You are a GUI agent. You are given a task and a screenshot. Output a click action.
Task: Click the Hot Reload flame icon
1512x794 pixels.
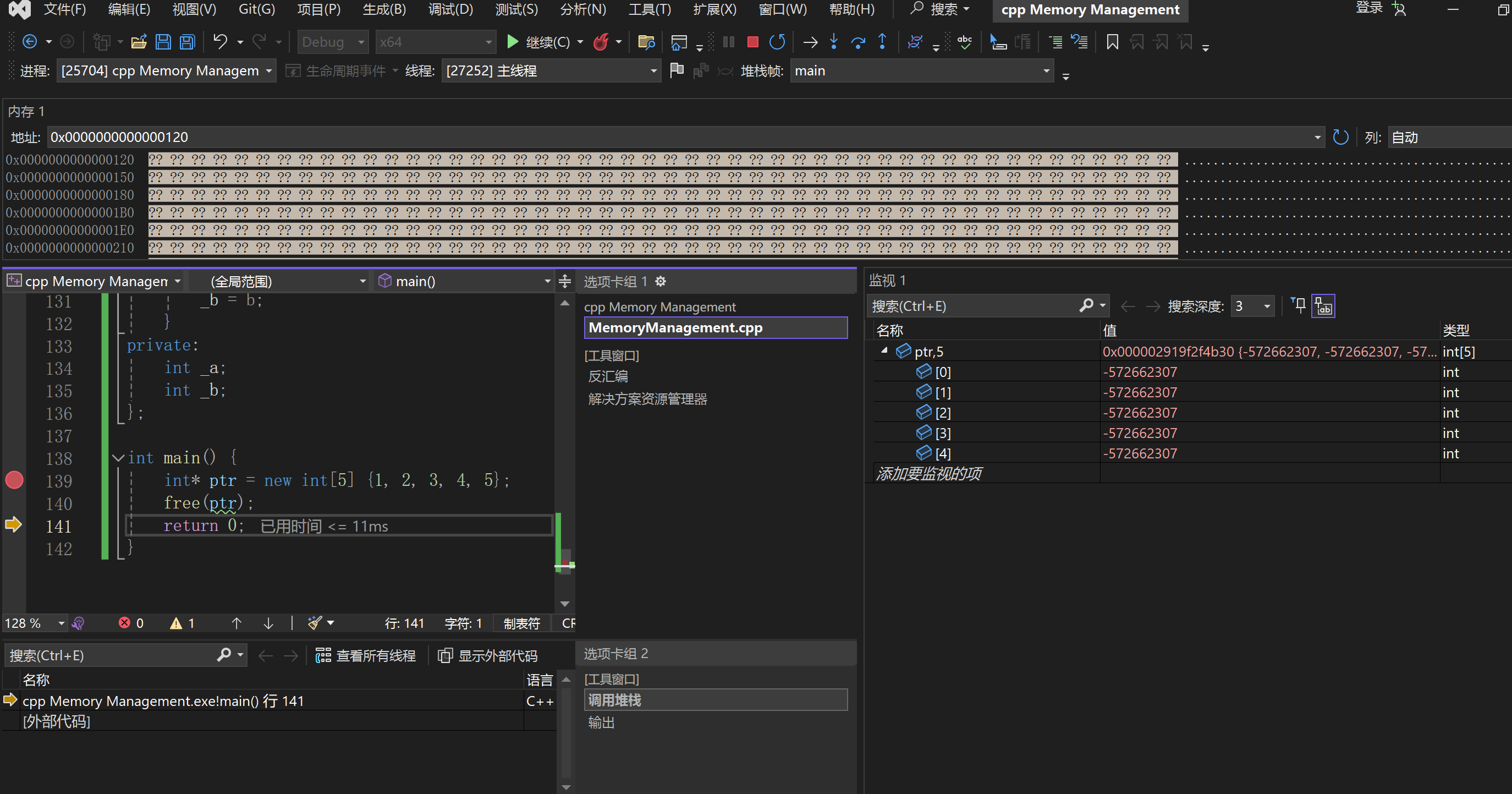click(x=601, y=42)
